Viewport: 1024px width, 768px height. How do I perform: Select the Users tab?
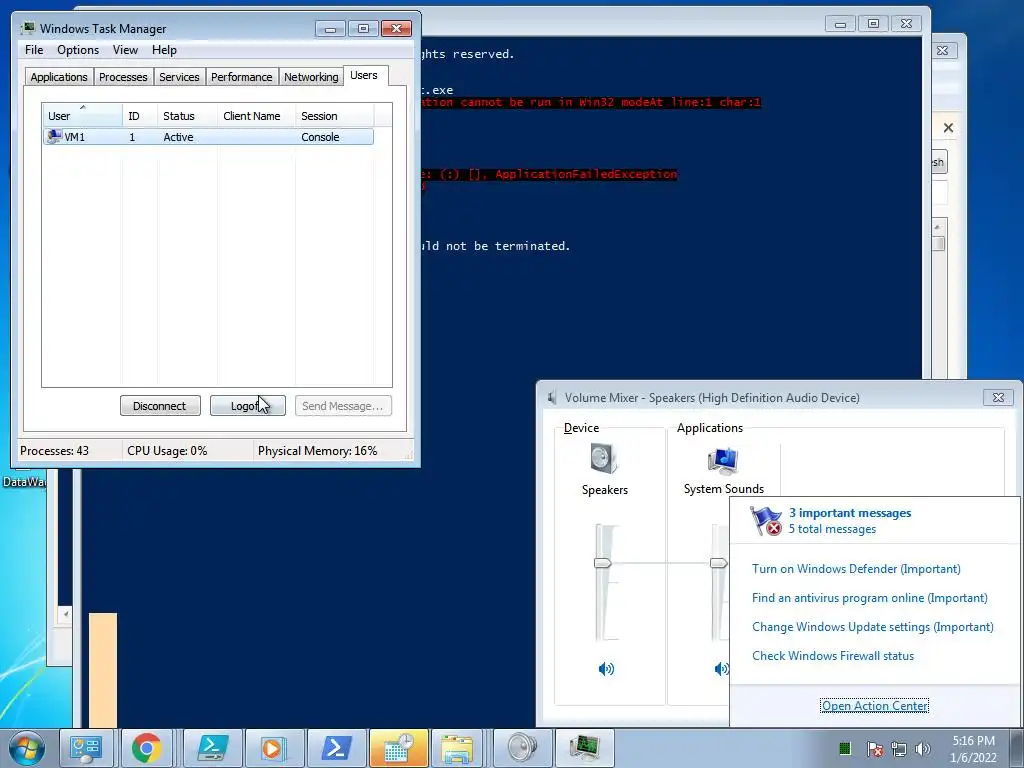click(x=364, y=75)
